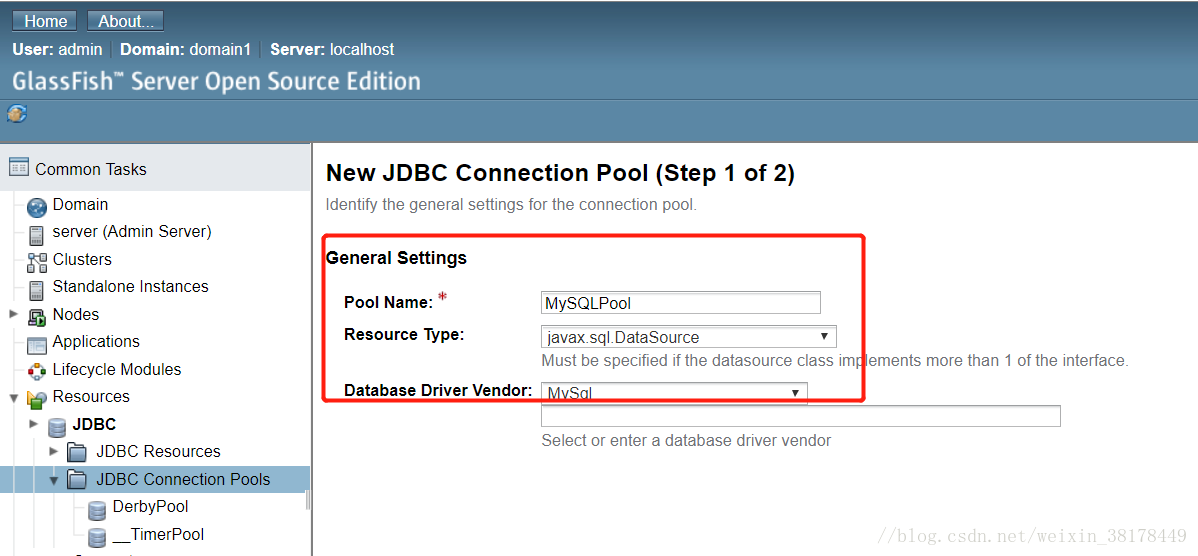Click the refresh globe icon in header

point(17,114)
